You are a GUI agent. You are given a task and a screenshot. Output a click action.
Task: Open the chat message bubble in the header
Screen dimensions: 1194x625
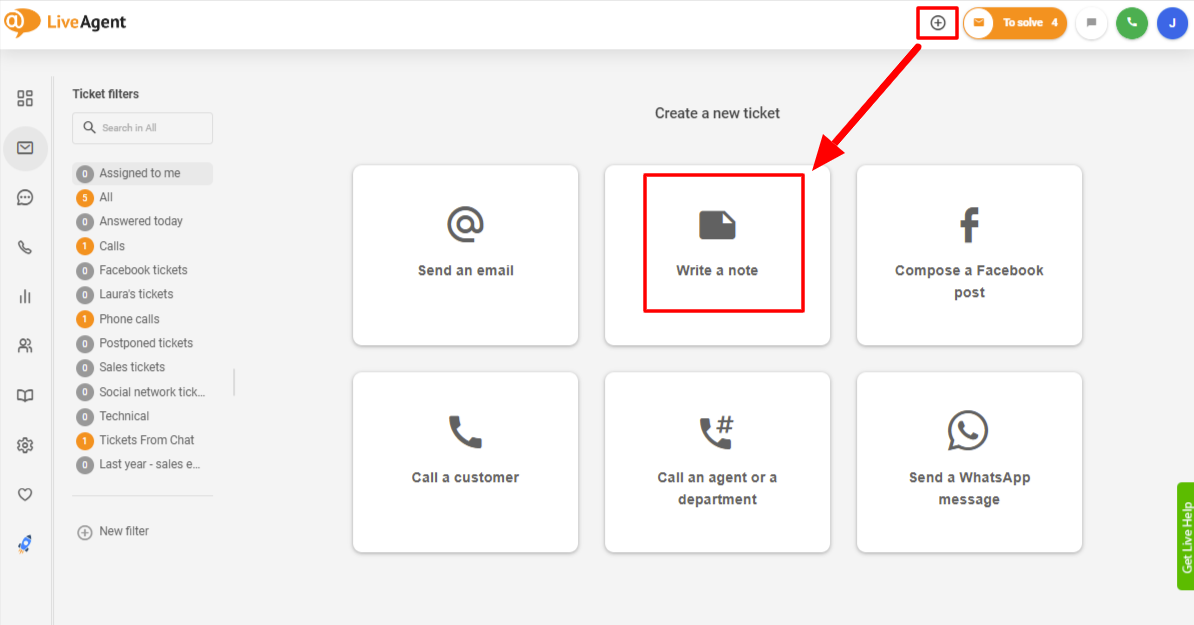(x=1091, y=22)
